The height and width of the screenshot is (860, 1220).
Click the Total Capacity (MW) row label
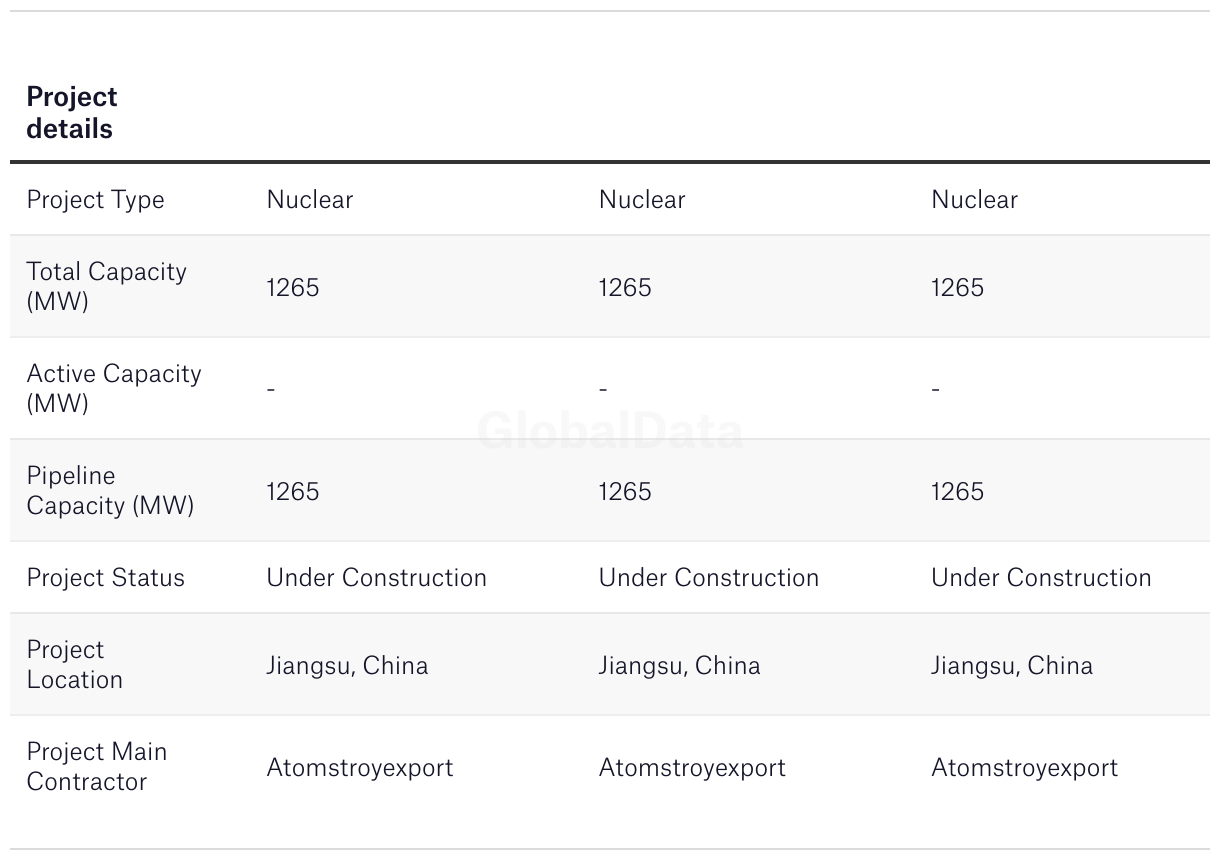tap(107, 286)
